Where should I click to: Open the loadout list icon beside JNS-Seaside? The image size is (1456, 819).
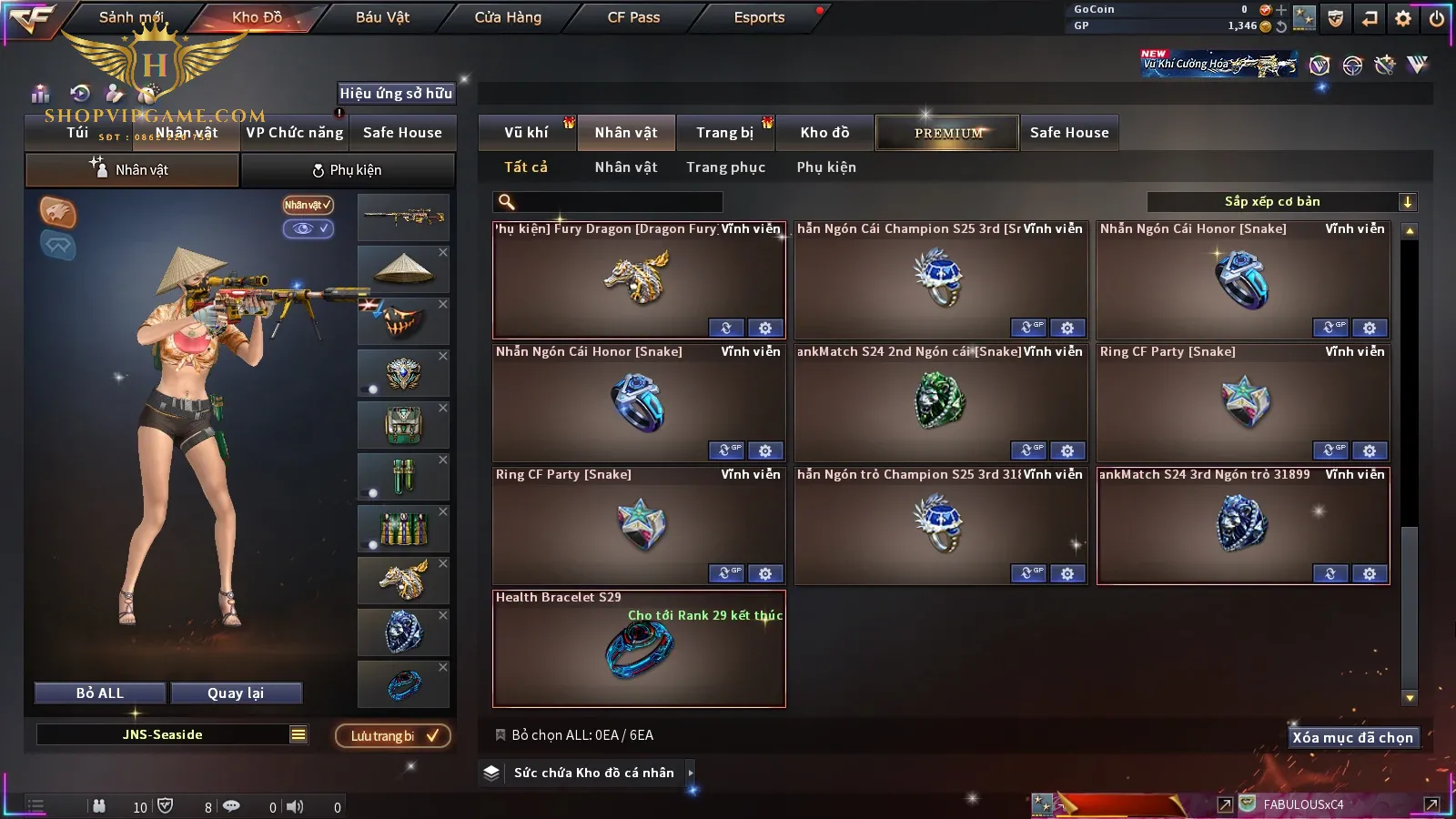pyautogui.click(x=298, y=734)
